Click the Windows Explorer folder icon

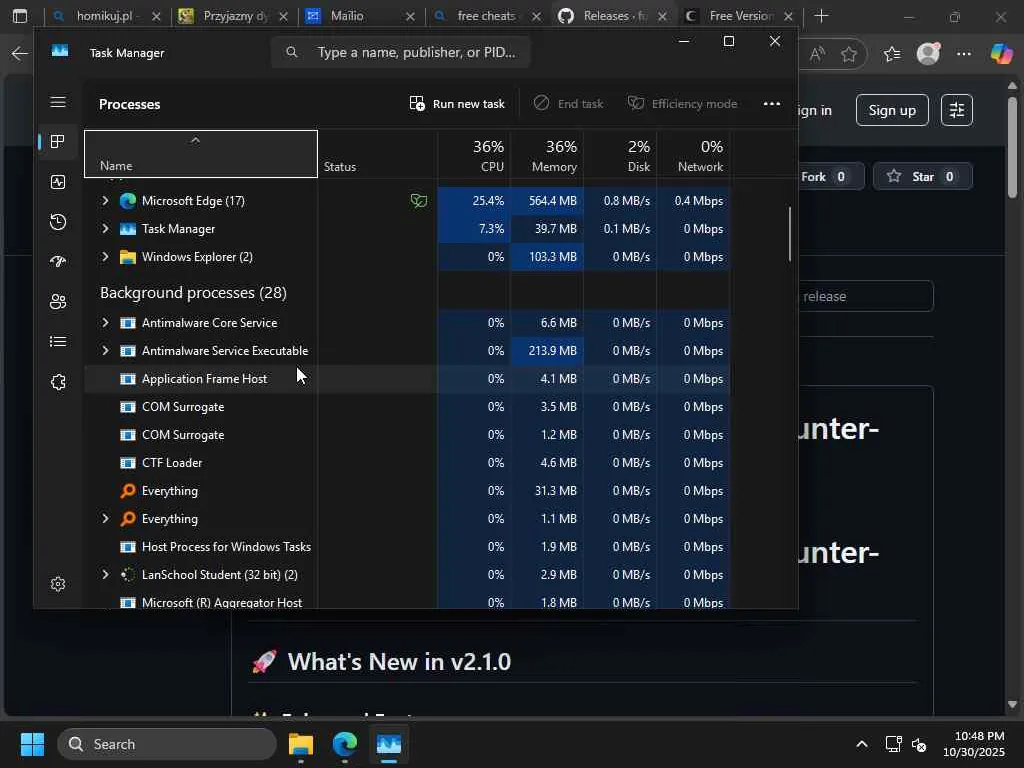128,257
